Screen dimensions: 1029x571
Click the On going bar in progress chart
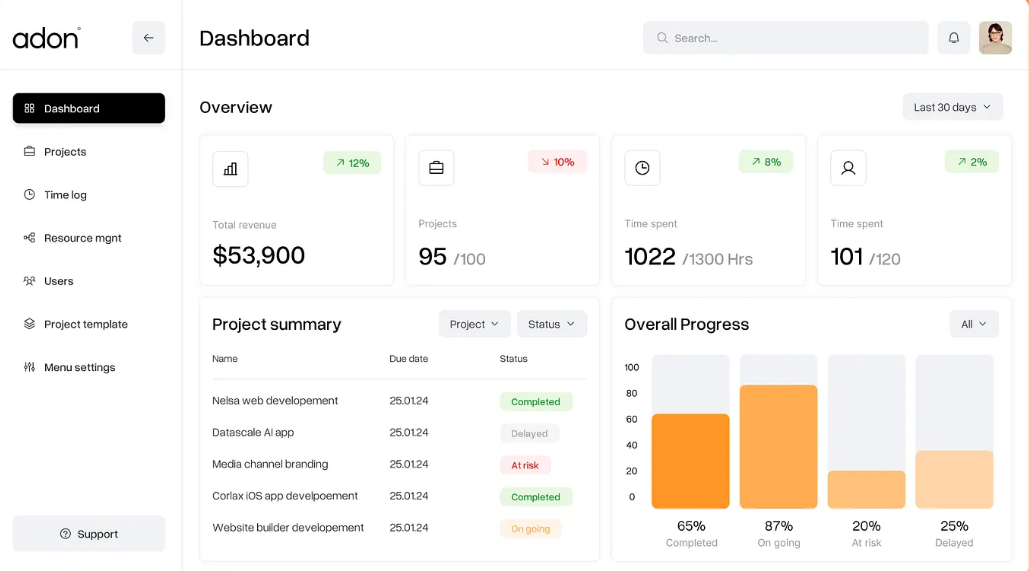(778, 447)
